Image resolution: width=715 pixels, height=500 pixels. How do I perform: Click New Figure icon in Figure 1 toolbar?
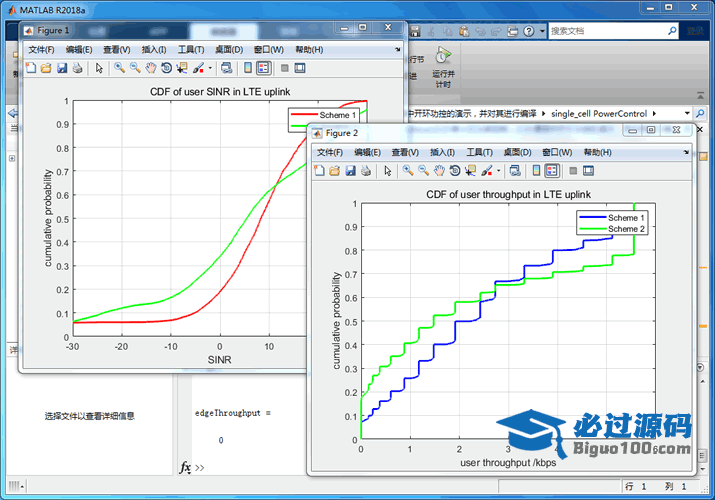point(31,68)
